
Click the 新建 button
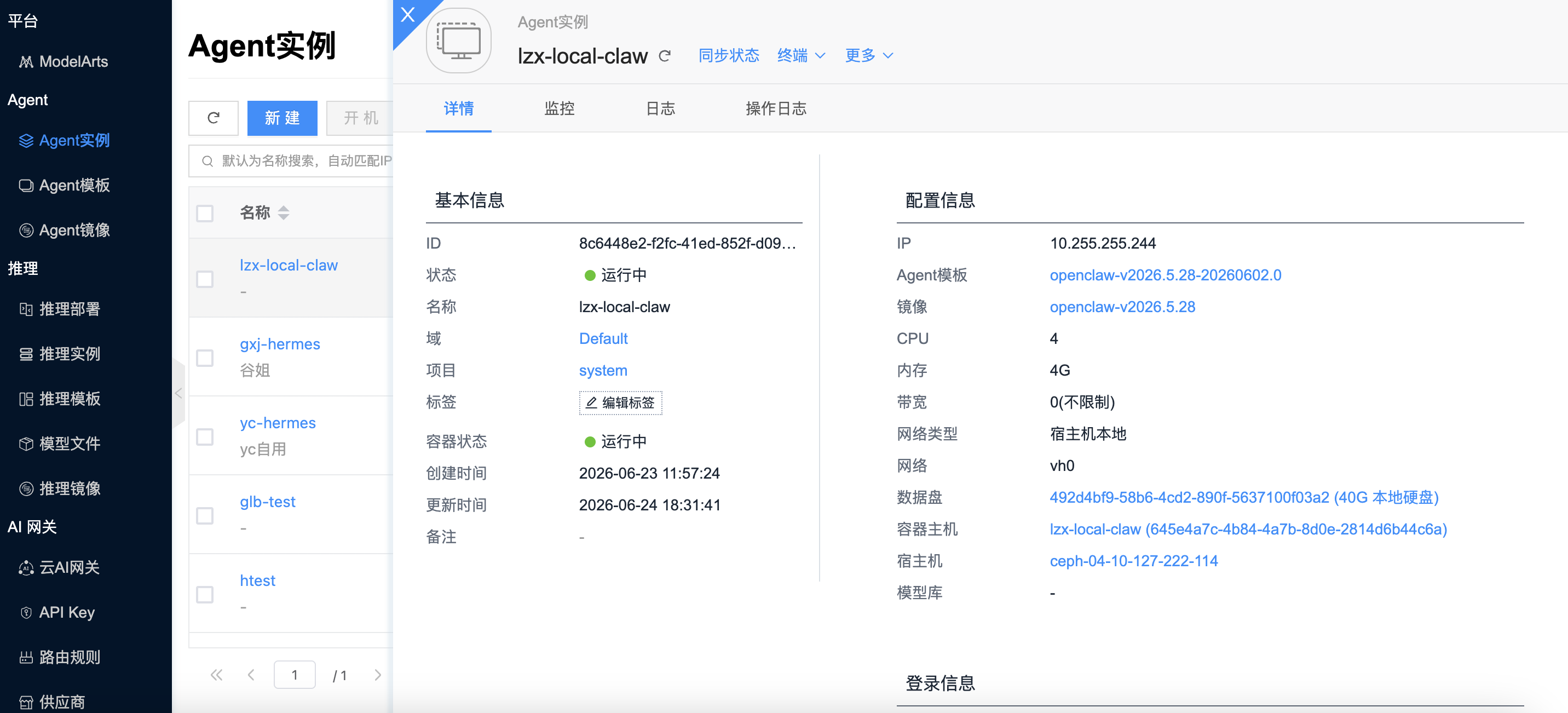point(282,118)
